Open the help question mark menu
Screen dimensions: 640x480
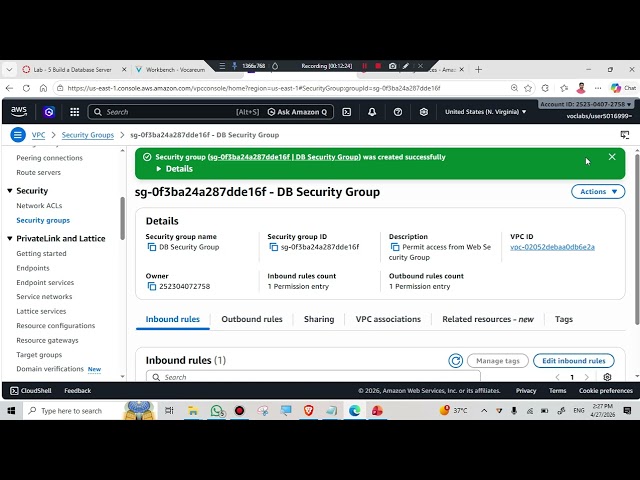point(398,112)
